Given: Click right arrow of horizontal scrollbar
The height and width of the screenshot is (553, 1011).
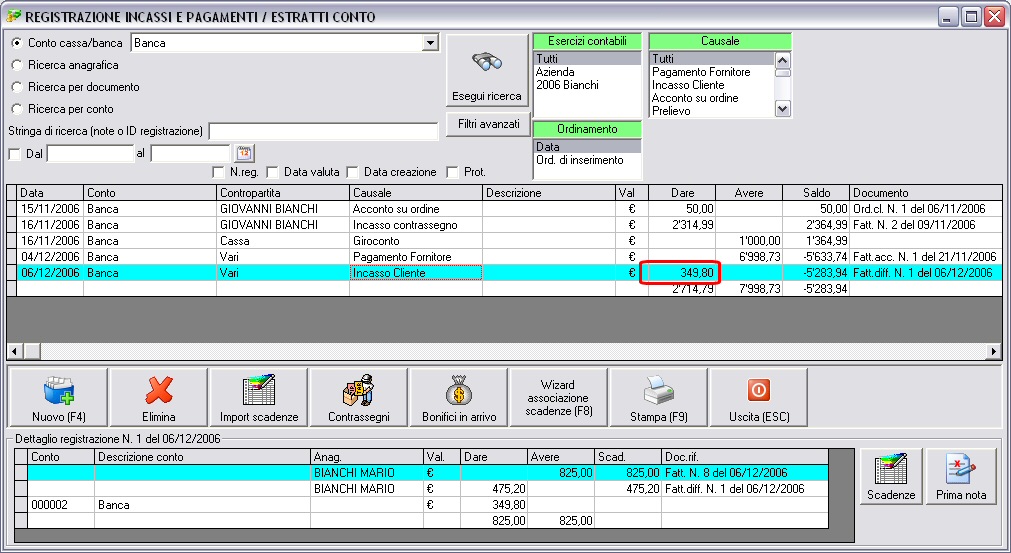Looking at the screenshot, I should pyautogui.click(x=994, y=351).
